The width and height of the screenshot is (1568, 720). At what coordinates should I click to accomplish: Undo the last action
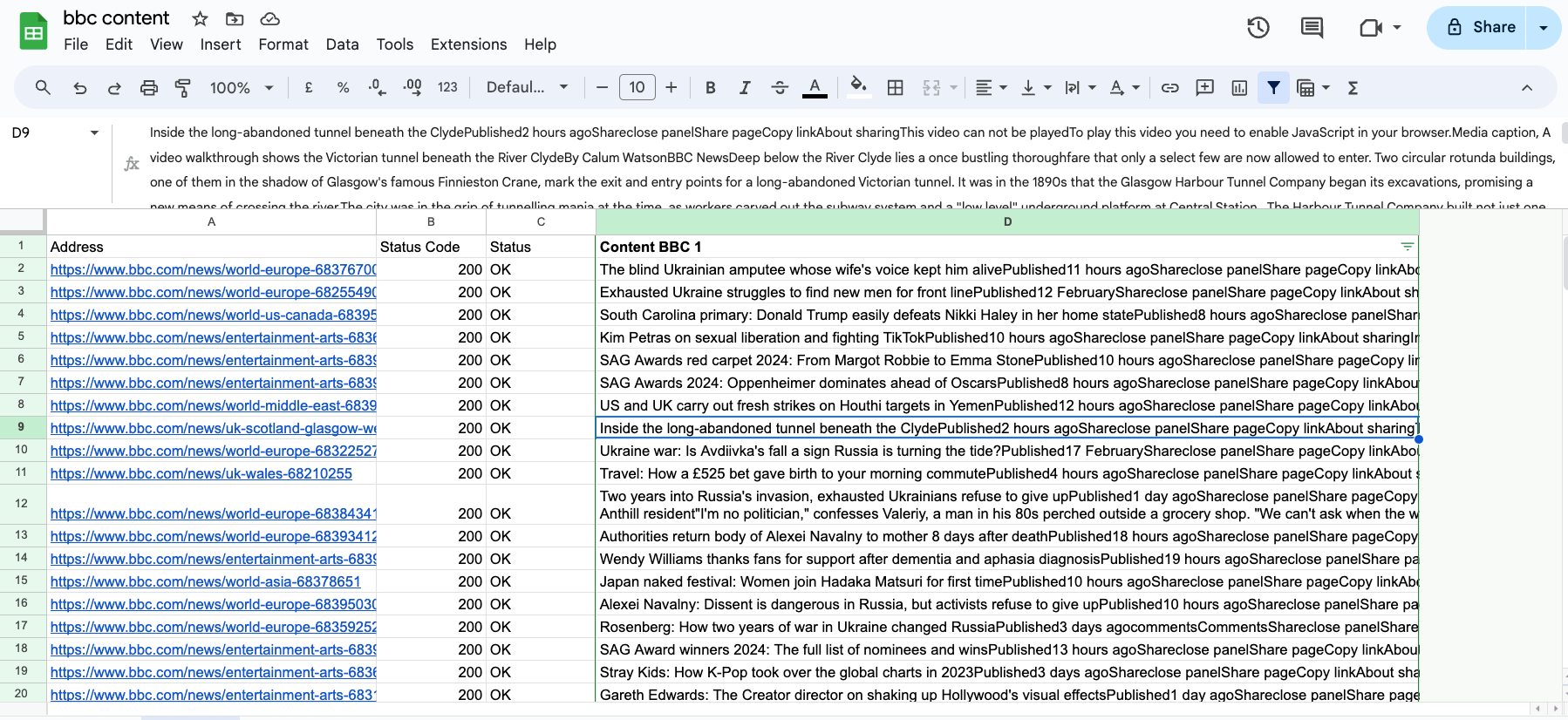coord(79,87)
